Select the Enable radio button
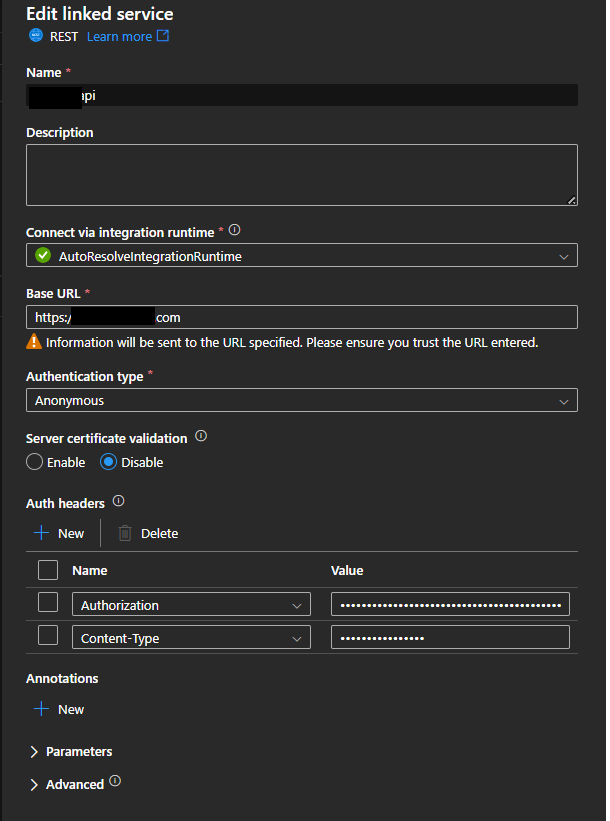This screenshot has height=821, width=610. [34, 461]
